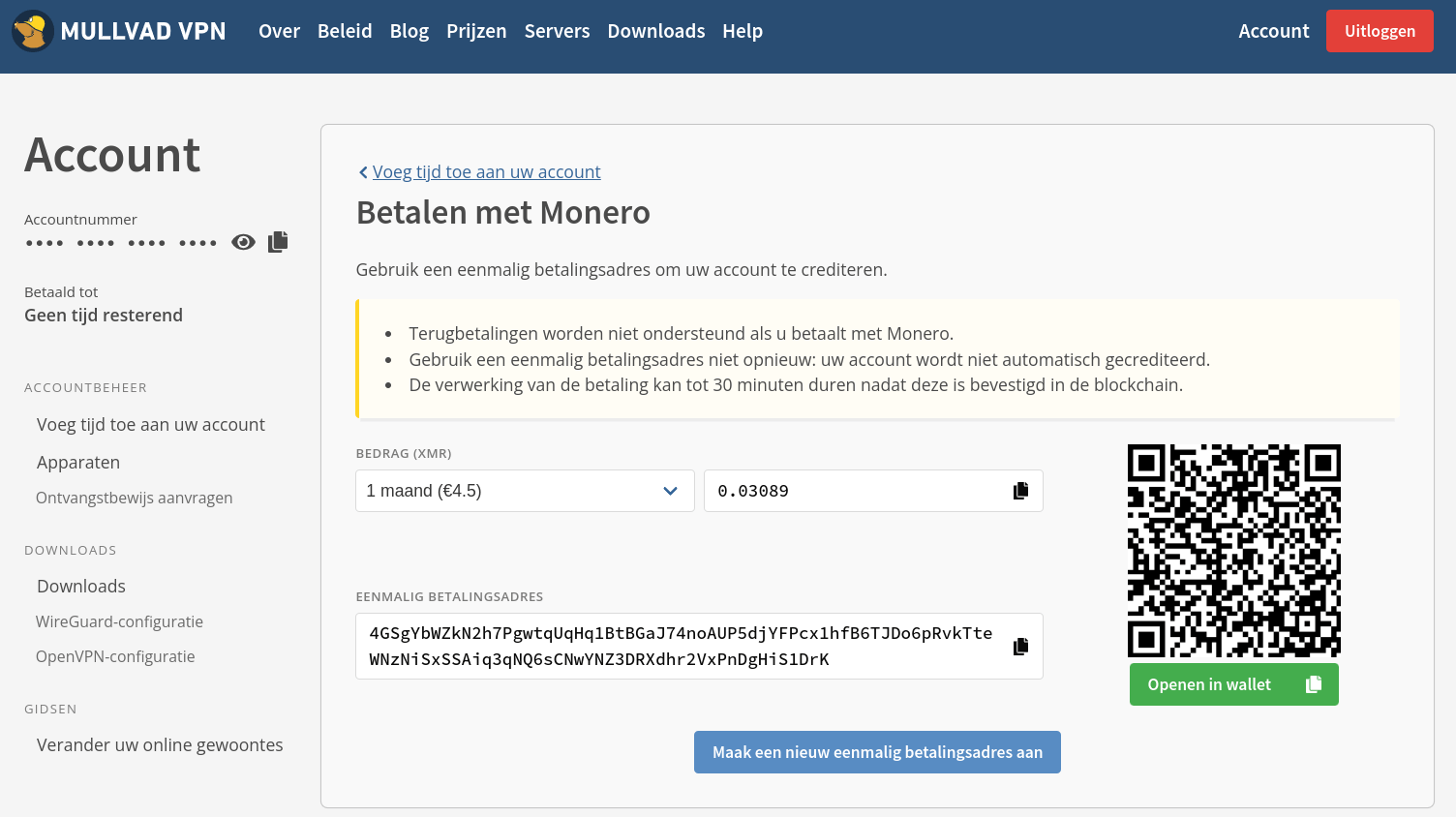Open Downloads in the top navigation bar
Image resolution: width=1456 pixels, height=817 pixels.
656,31
